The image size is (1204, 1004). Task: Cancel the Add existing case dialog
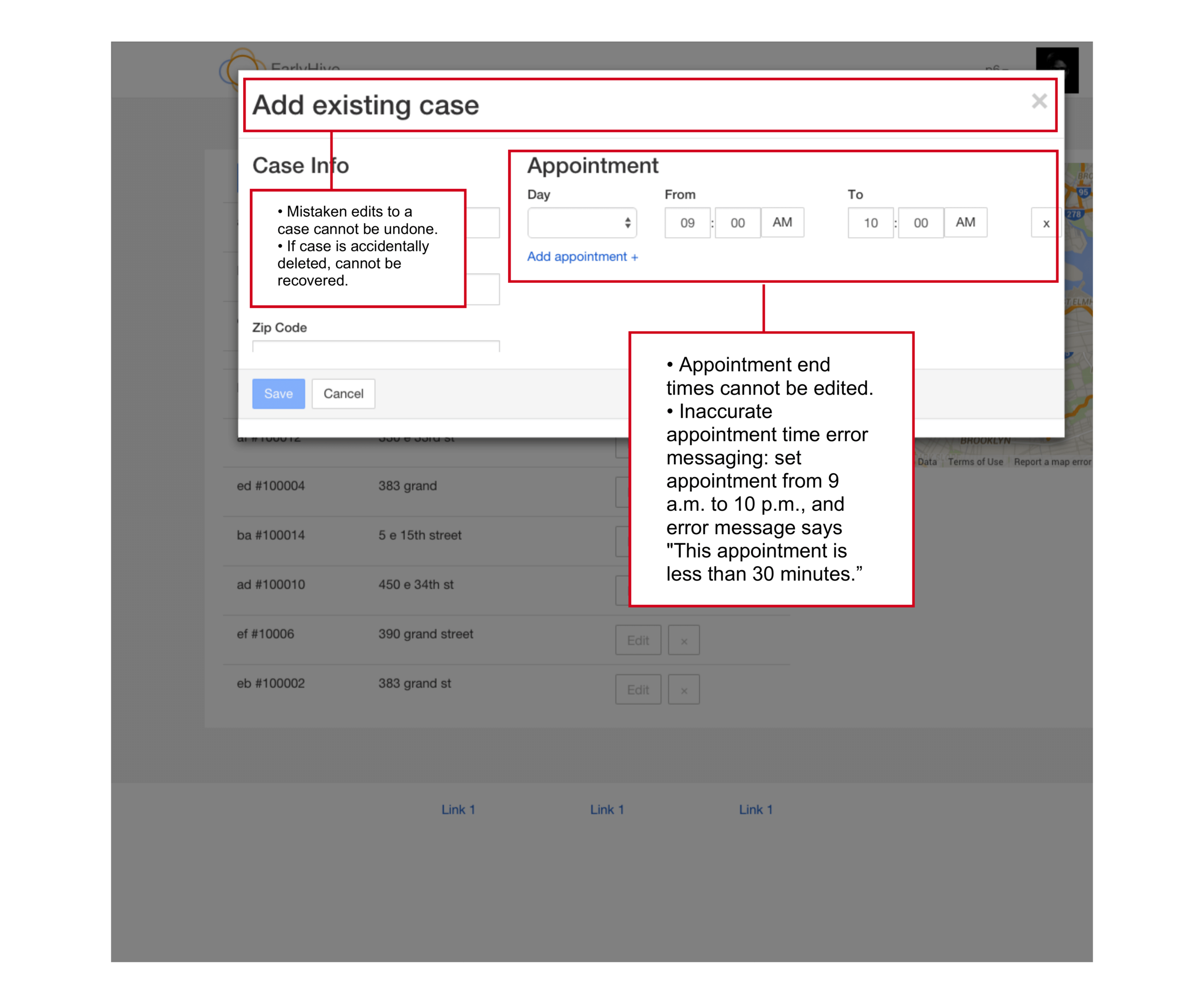[343, 394]
